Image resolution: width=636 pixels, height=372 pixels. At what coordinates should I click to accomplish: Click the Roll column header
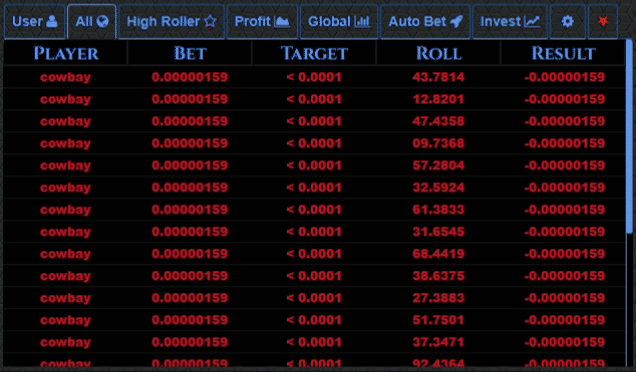pyautogui.click(x=438, y=53)
